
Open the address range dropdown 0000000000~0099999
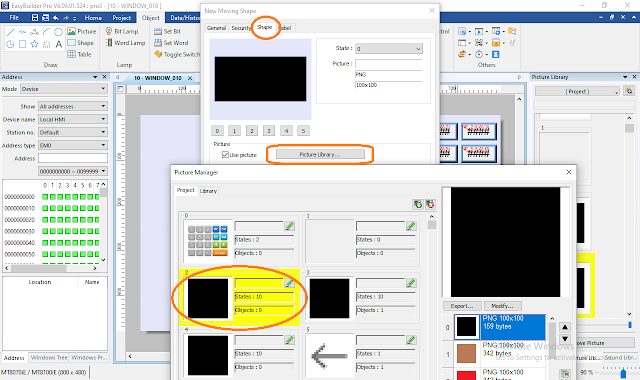tap(73, 171)
